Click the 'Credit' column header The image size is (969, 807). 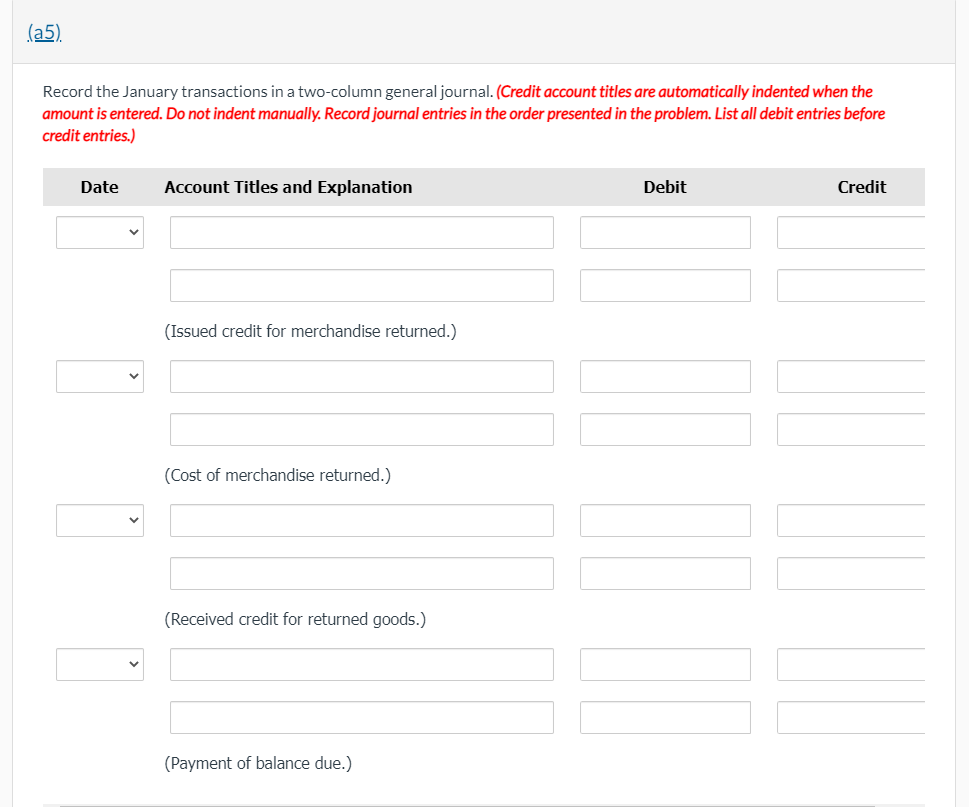(861, 187)
